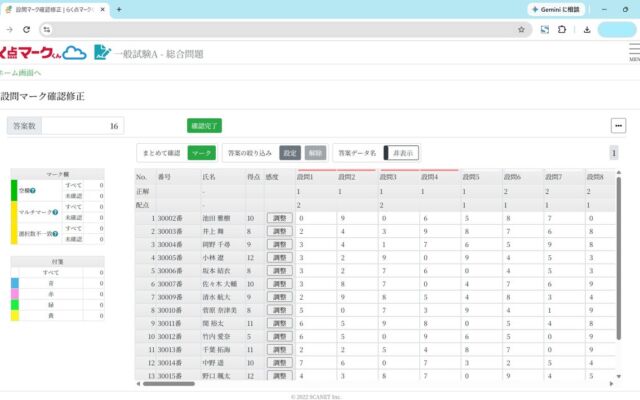The image size is (640, 400).
Task: Click 調整 button for 30009番
Action: (x=280, y=297)
